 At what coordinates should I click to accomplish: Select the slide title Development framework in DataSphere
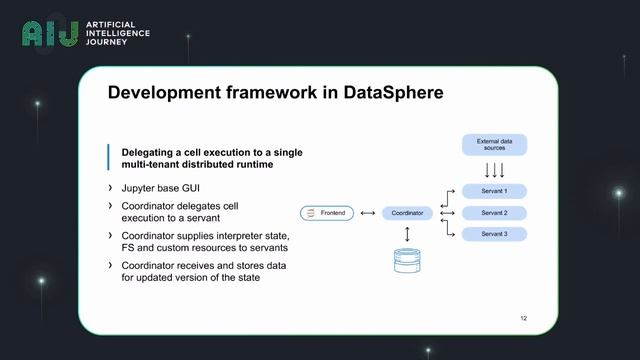(276, 92)
